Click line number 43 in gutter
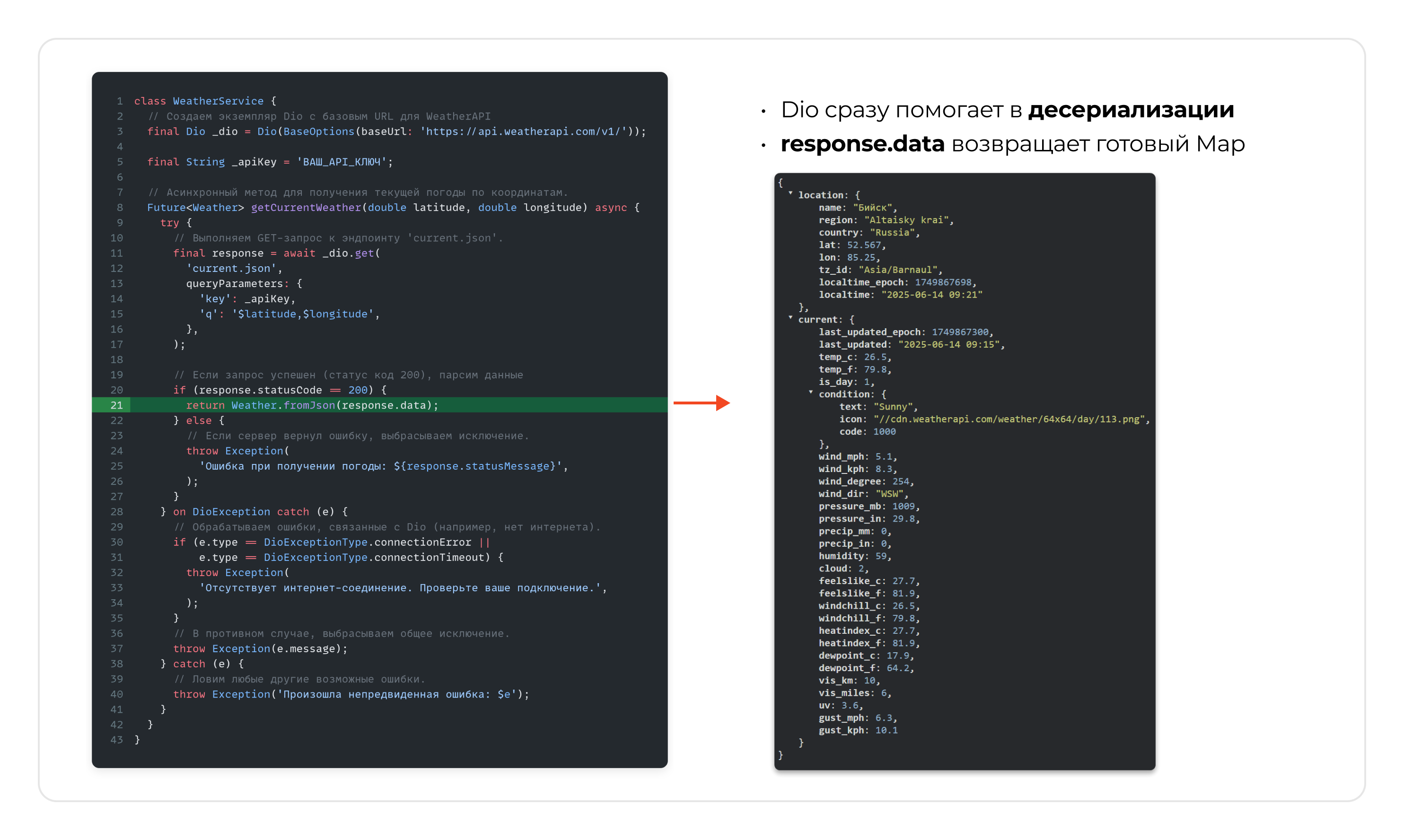1404x840 pixels. [x=117, y=740]
